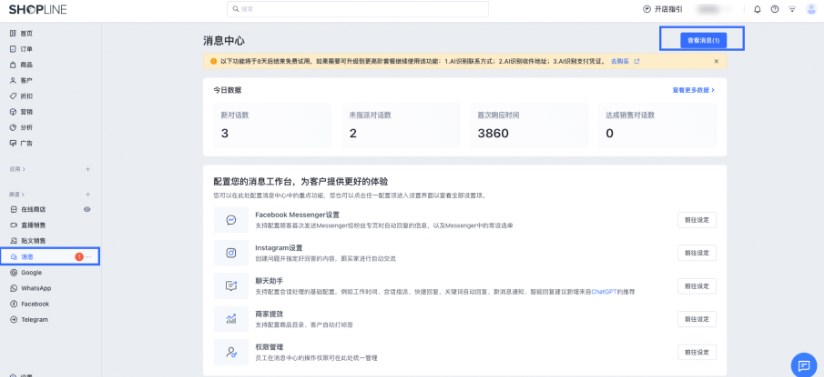Viewport: 824px width, 377px height.
Task: Click the red badge on 消息 row
Action: pyautogui.click(x=79, y=257)
